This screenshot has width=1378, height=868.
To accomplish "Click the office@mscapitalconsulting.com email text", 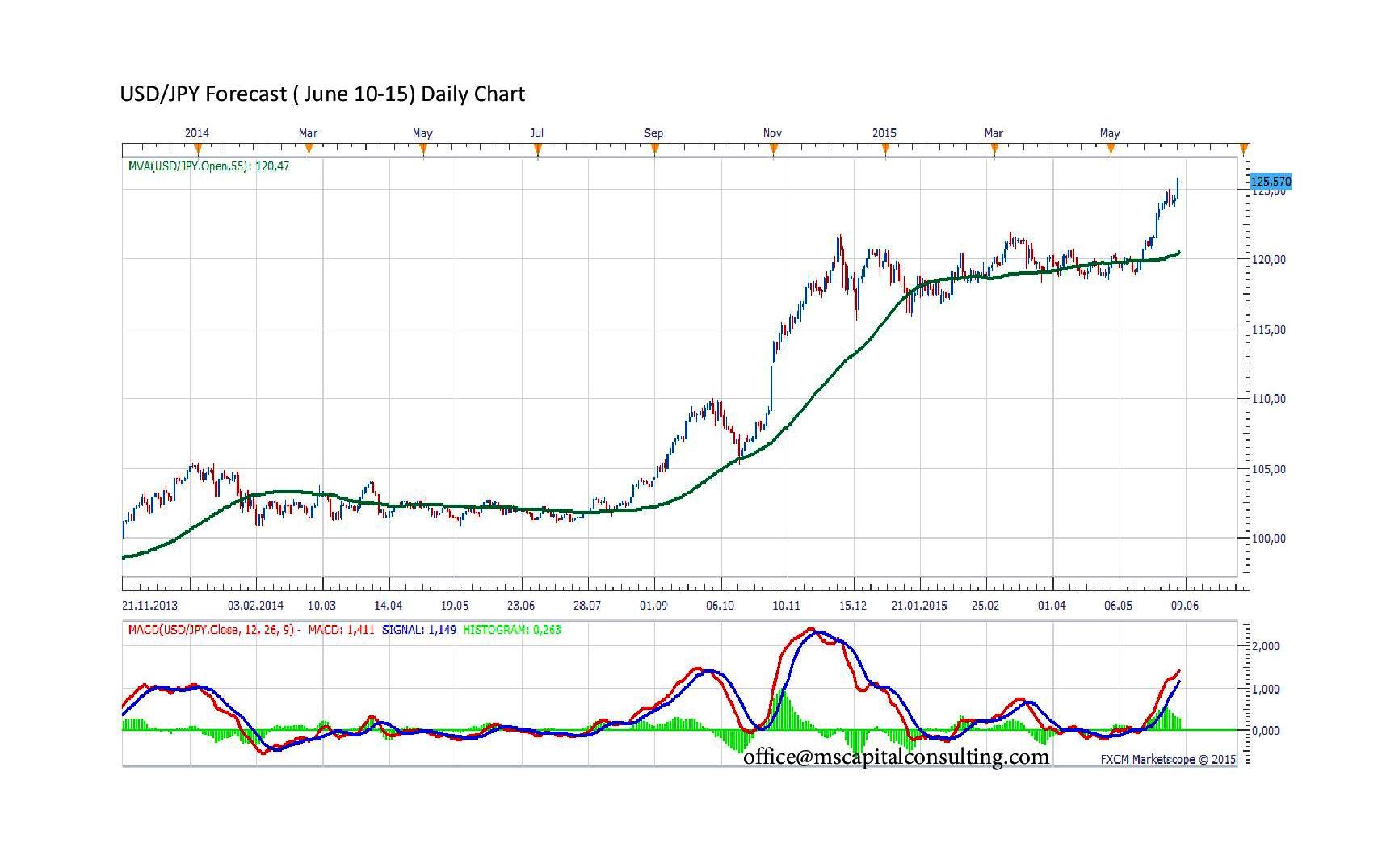I will 897,757.
